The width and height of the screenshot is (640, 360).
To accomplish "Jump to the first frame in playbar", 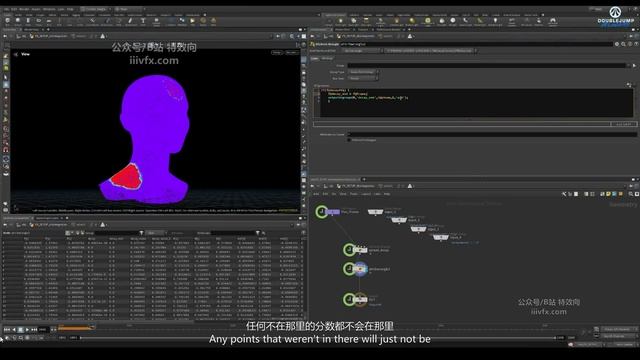I will point(7,329).
